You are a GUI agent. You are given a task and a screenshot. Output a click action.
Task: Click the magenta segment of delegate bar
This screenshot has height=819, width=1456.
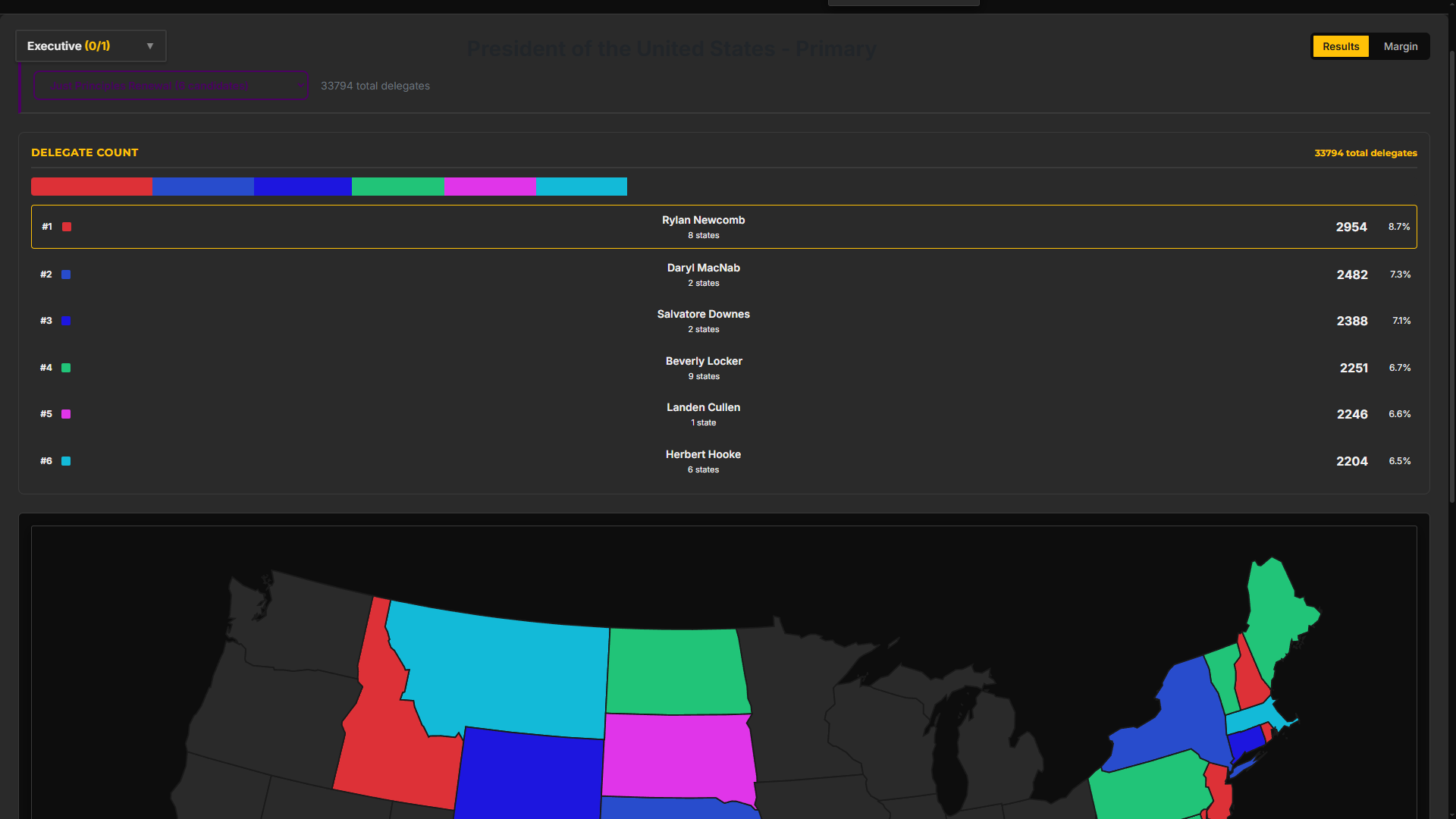(490, 187)
